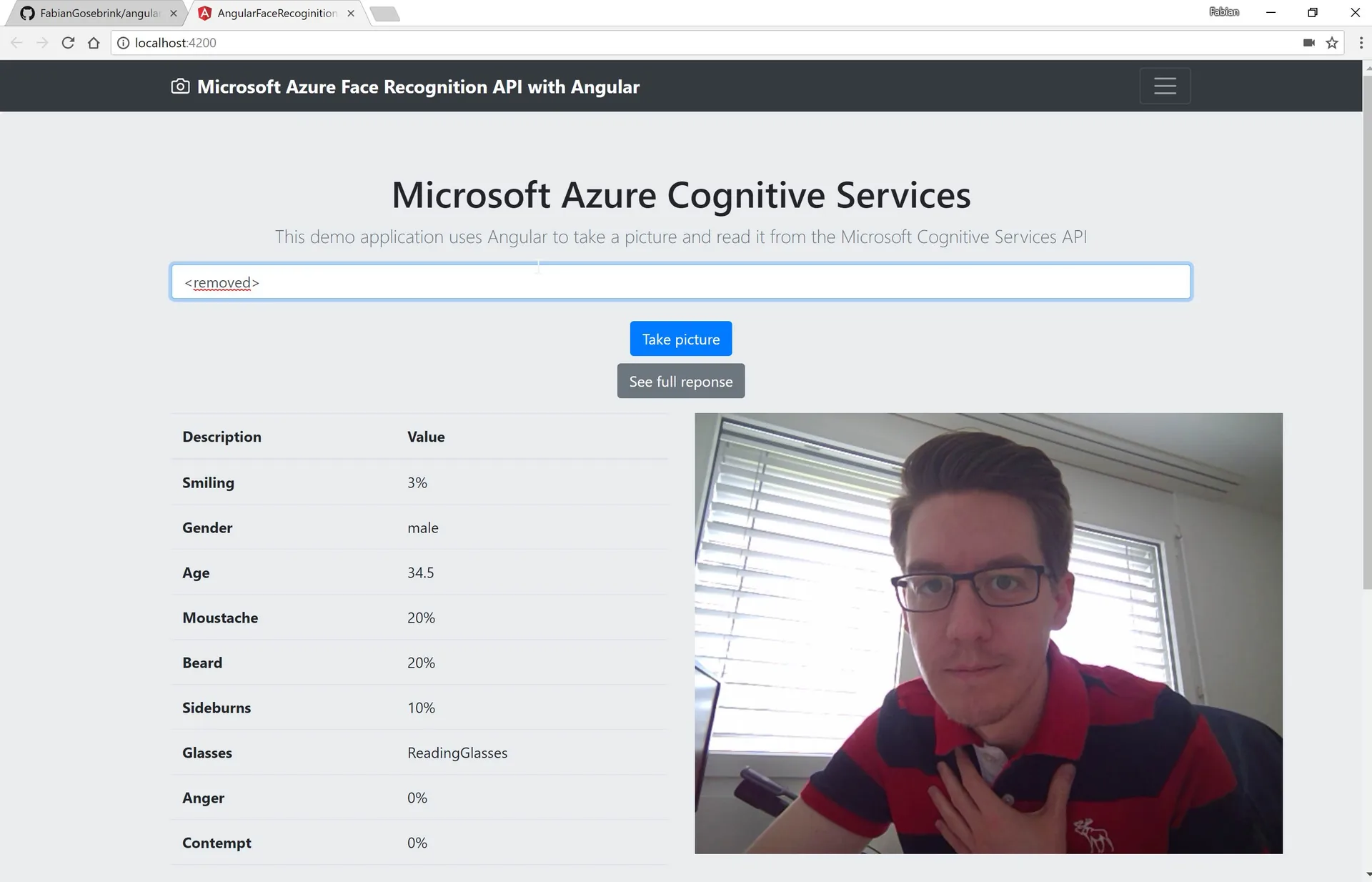Select the Moustache row label

220,618
